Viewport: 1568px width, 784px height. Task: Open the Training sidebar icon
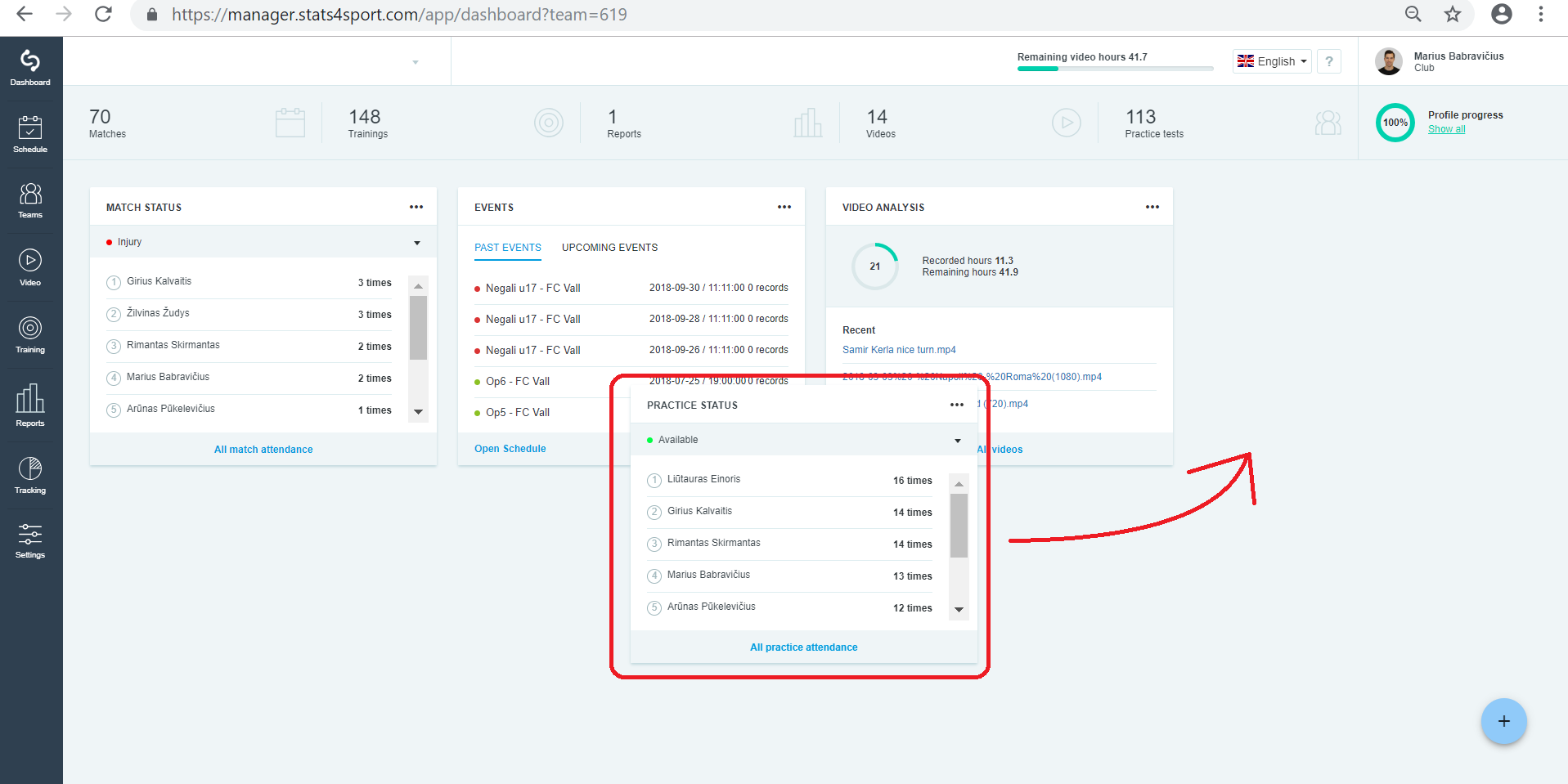pos(30,335)
